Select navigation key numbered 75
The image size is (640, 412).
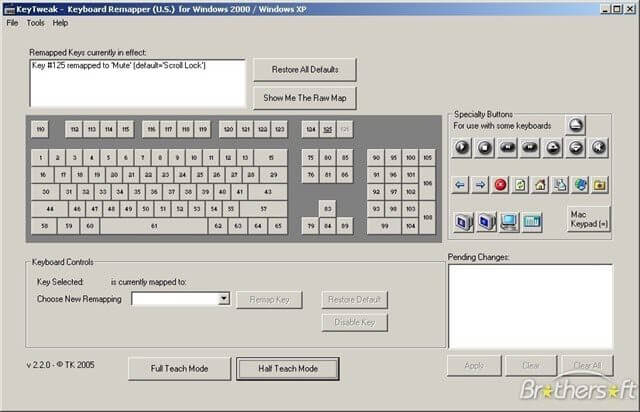point(311,158)
